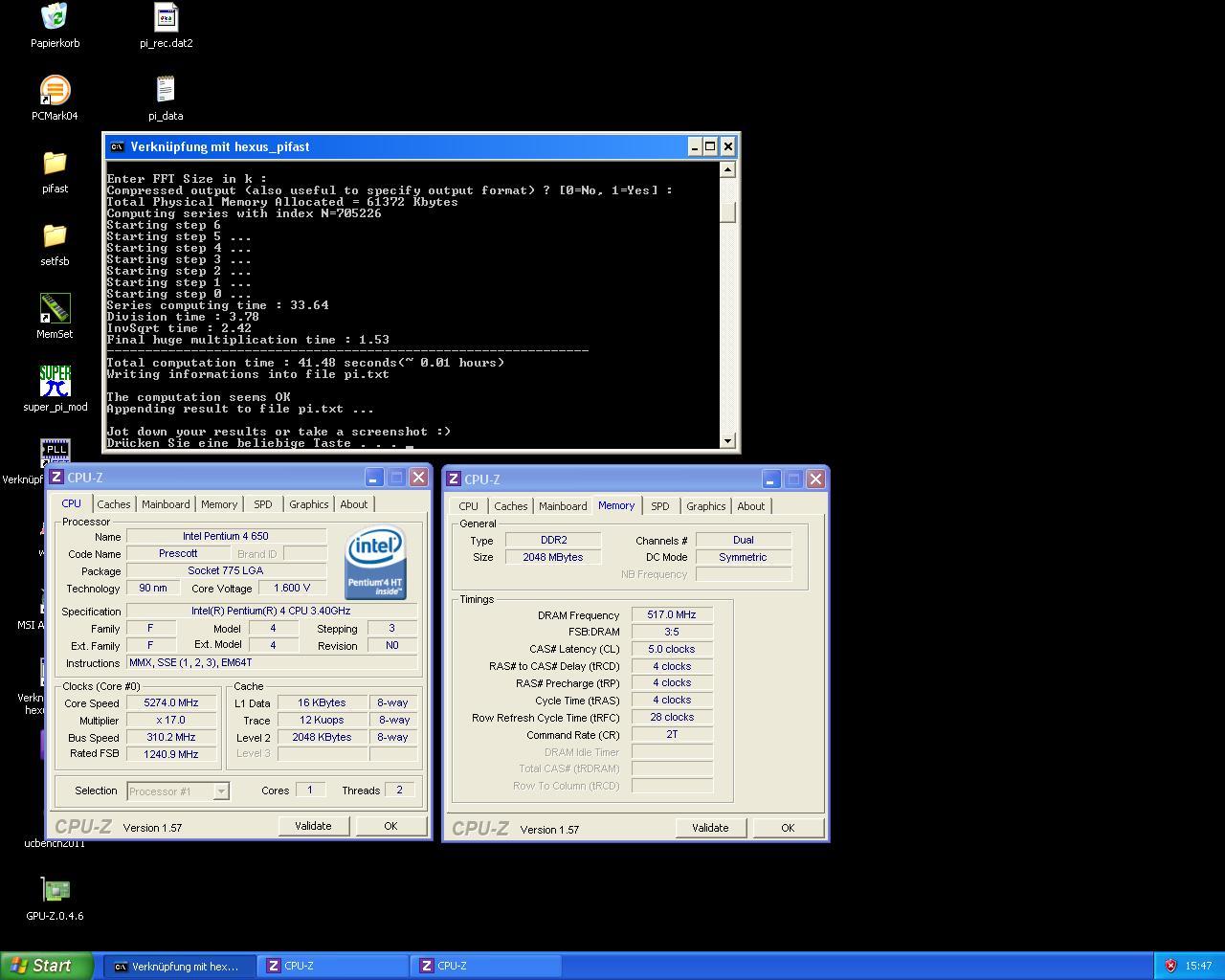Click the FSB:DRAM 3:5 value
The height and width of the screenshot is (980, 1225).
pyautogui.click(x=672, y=632)
